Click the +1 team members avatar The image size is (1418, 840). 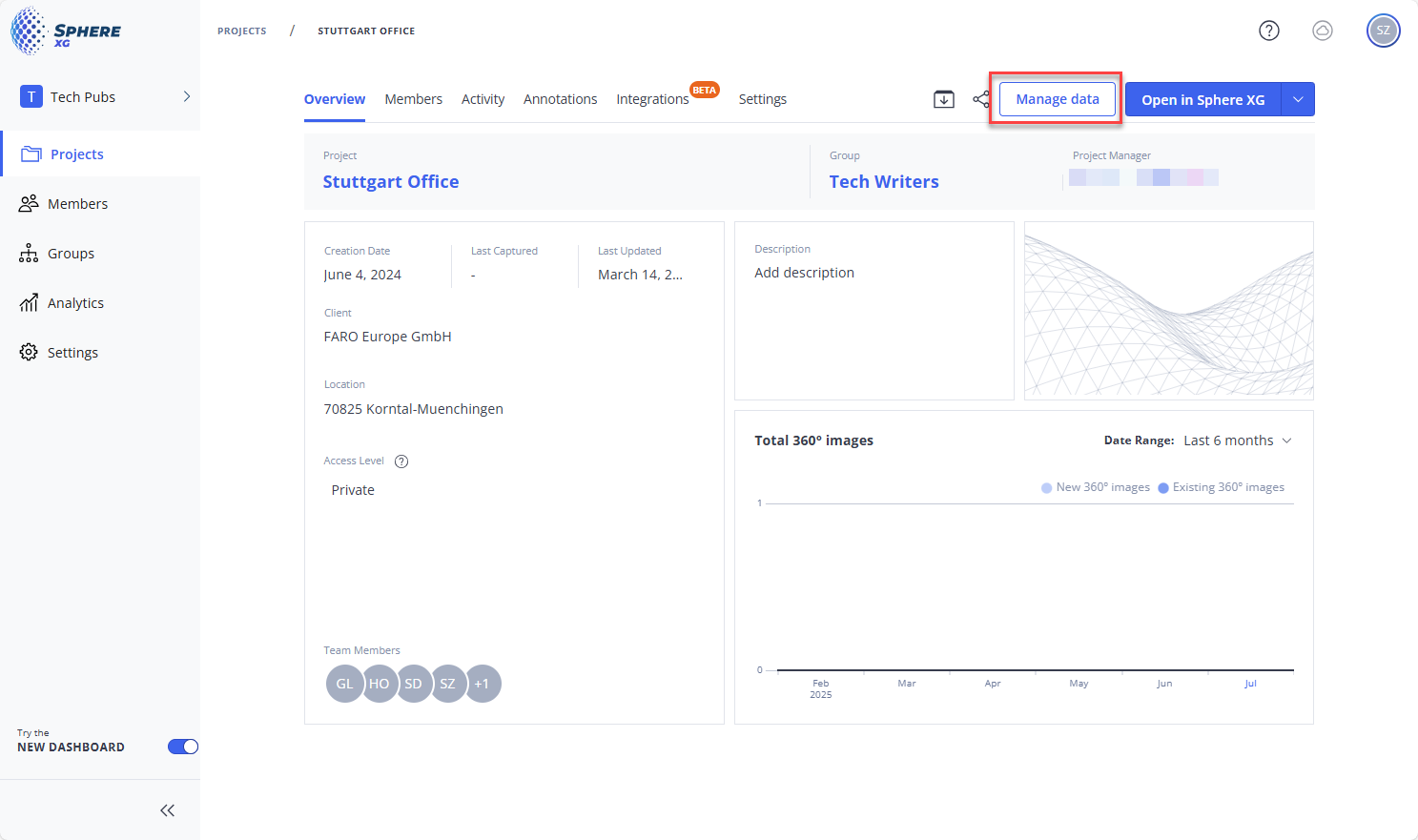pyautogui.click(x=483, y=684)
